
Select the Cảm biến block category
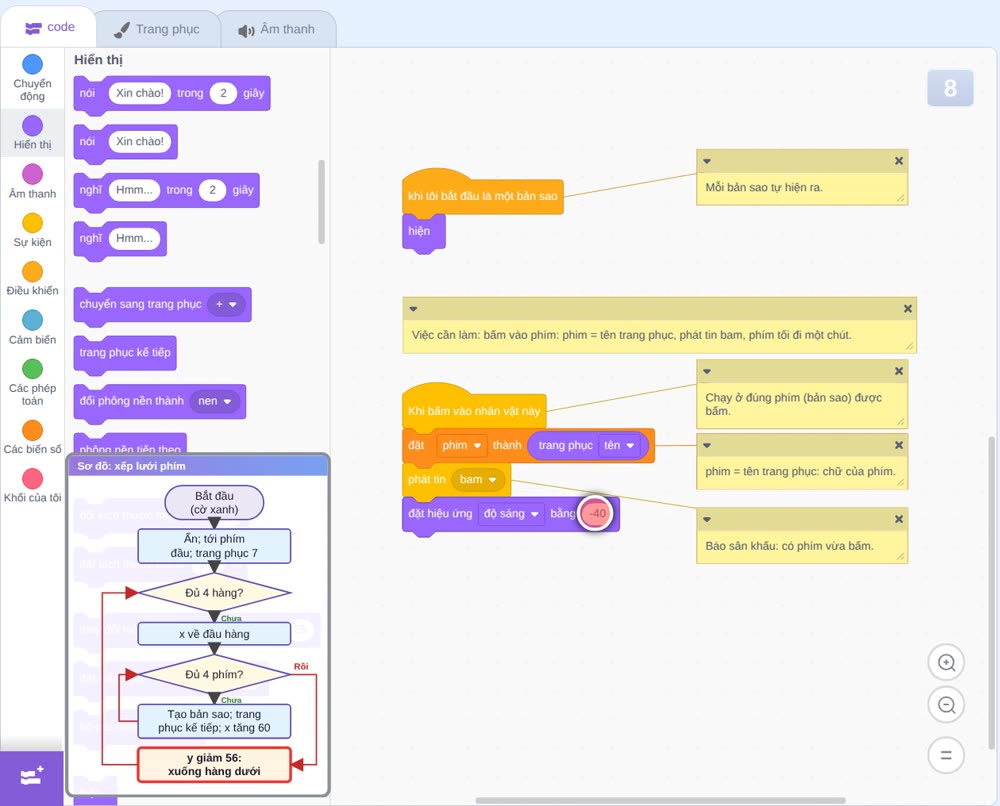(x=33, y=327)
